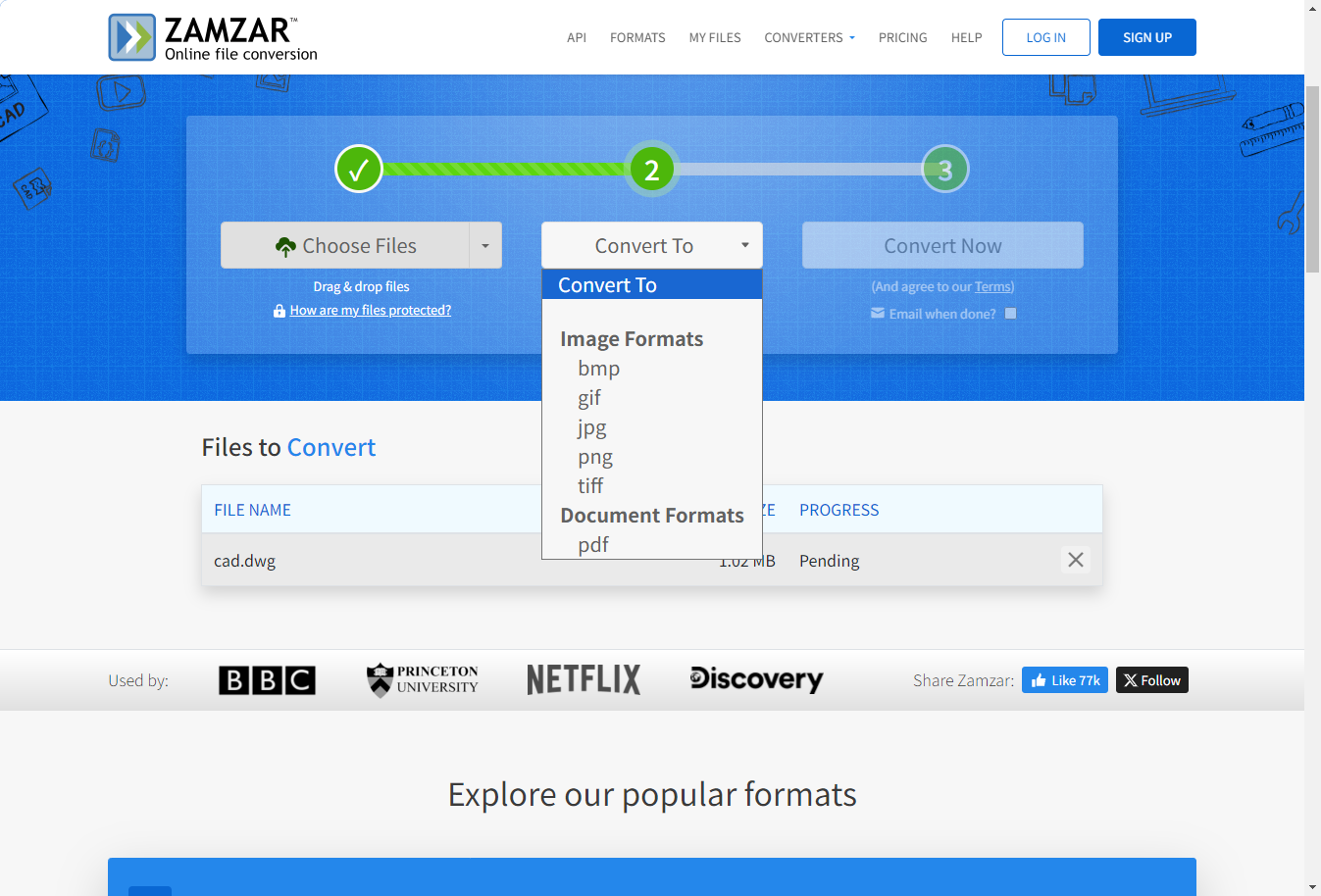Expand the Choose Files arrow dropdown
1321x896 pixels.
tap(485, 245)
